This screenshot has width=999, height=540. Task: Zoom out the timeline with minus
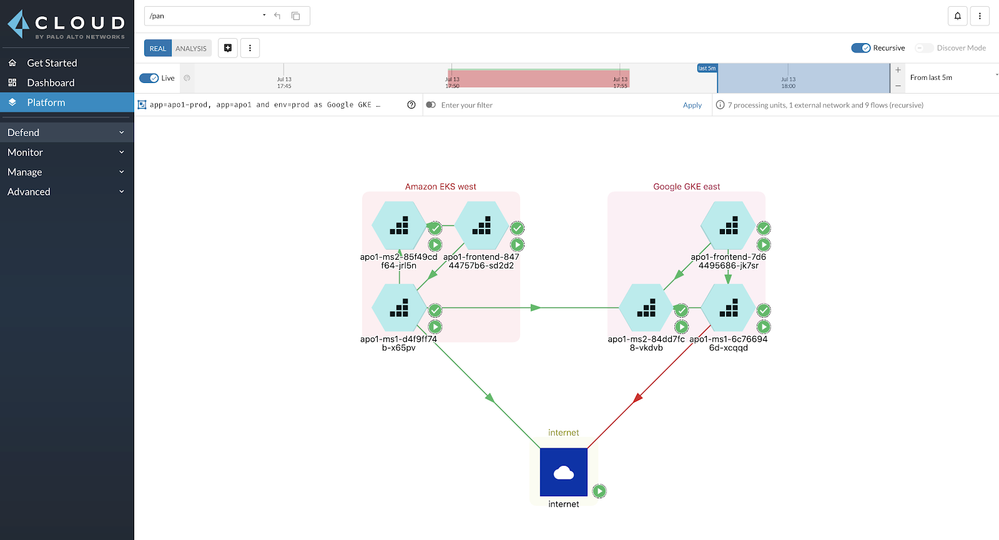pyautogui.click(x=898, y=85)
